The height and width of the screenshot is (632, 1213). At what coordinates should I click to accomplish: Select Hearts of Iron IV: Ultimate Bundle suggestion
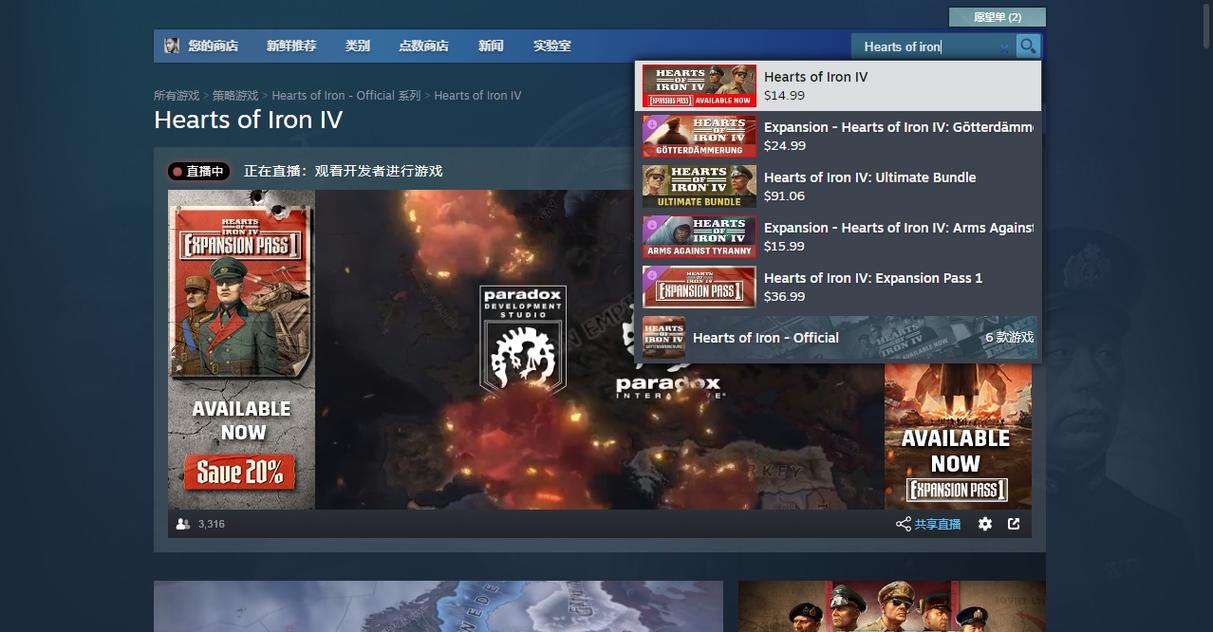tap(838, 186)
